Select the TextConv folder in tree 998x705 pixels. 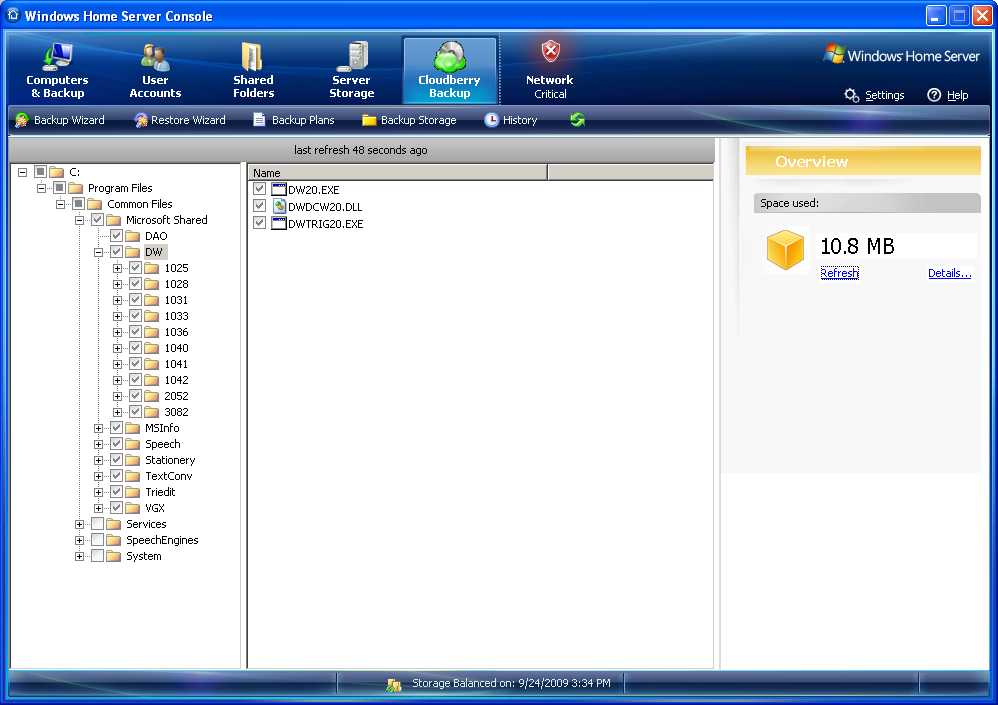tap(169, 476)
